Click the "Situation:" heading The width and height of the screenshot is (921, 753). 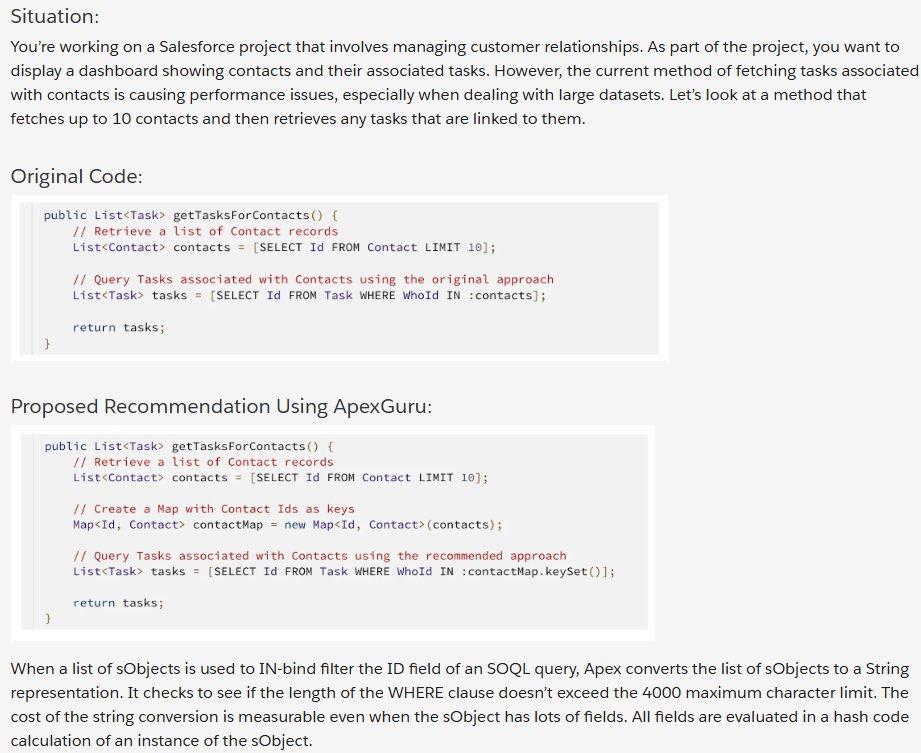[55, 16]
